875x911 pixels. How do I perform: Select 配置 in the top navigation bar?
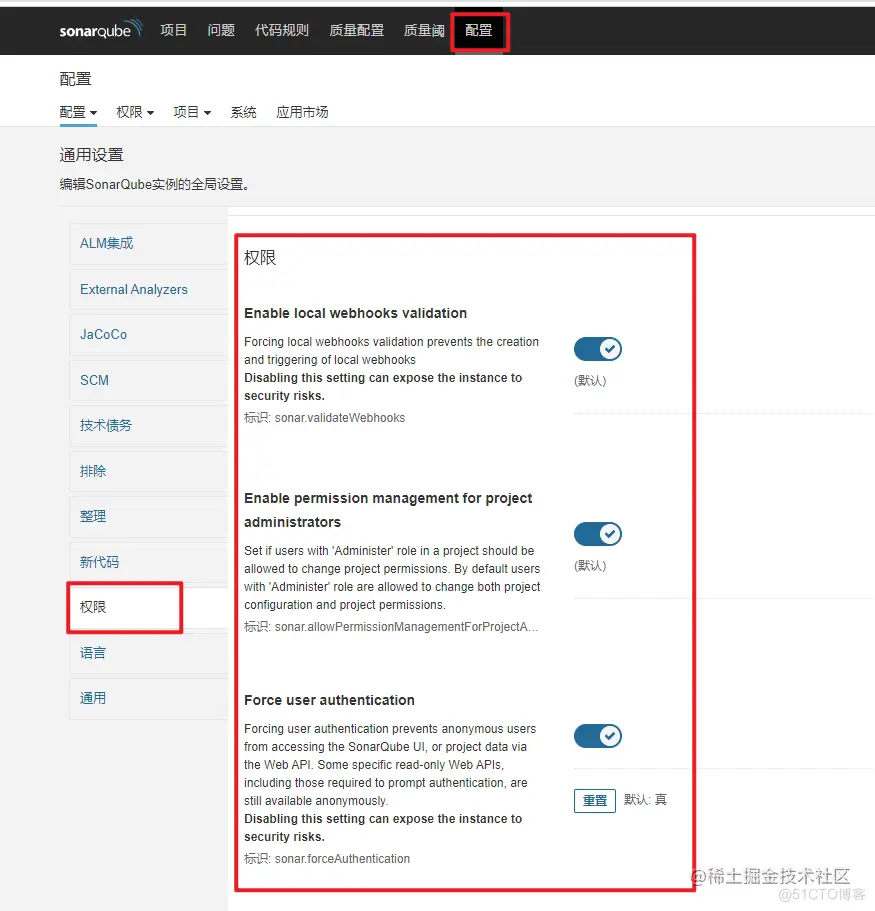pyautogui.click(x=479, y=30)
